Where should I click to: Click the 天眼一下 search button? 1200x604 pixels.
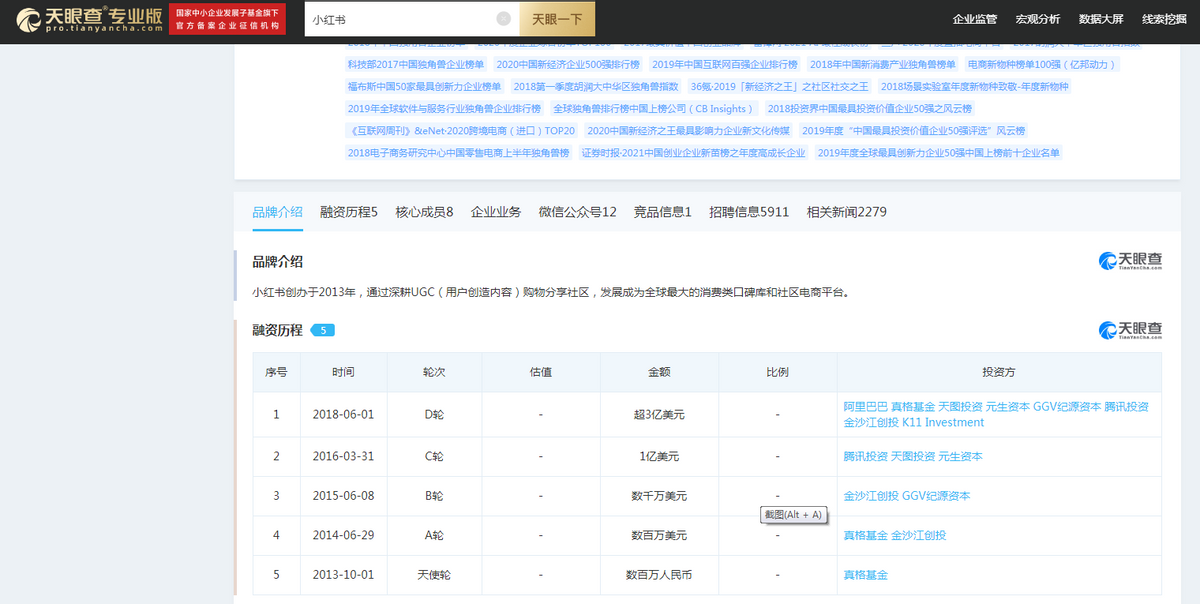pyautogui.click(x=556, y=18)
